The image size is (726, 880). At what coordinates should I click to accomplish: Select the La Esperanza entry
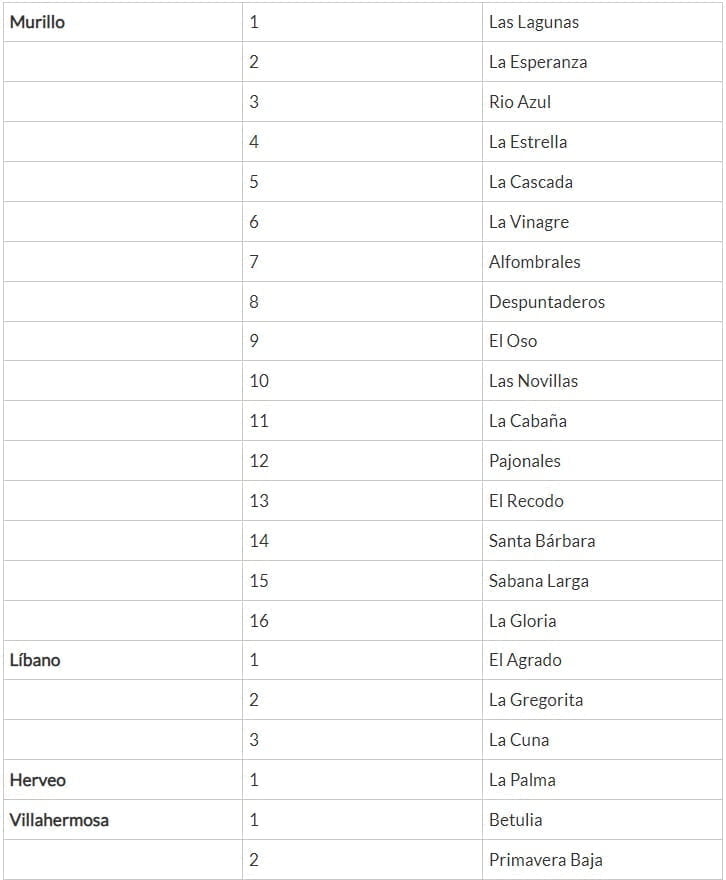pyautogui.click(x=538, y=62)
